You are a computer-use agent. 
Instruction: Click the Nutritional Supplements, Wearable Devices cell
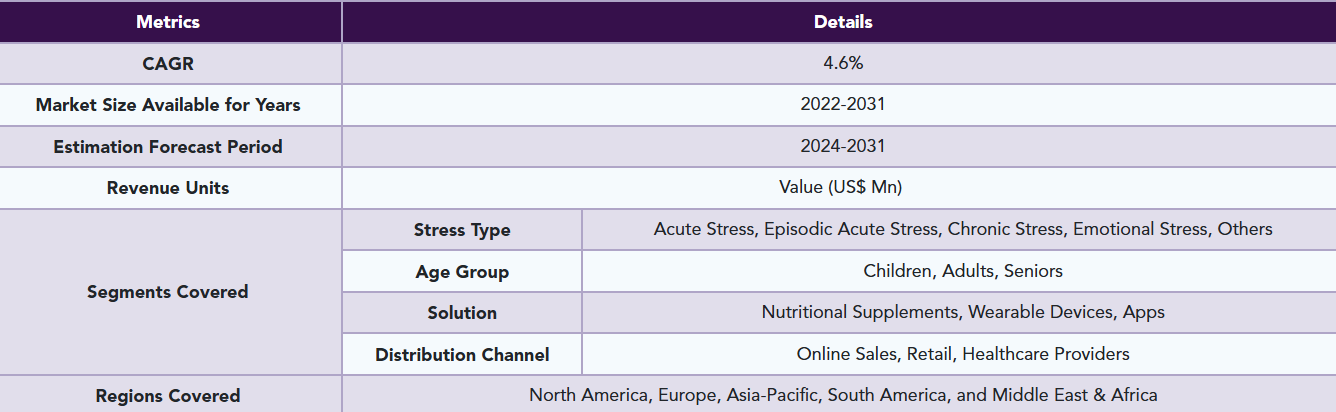963,313
